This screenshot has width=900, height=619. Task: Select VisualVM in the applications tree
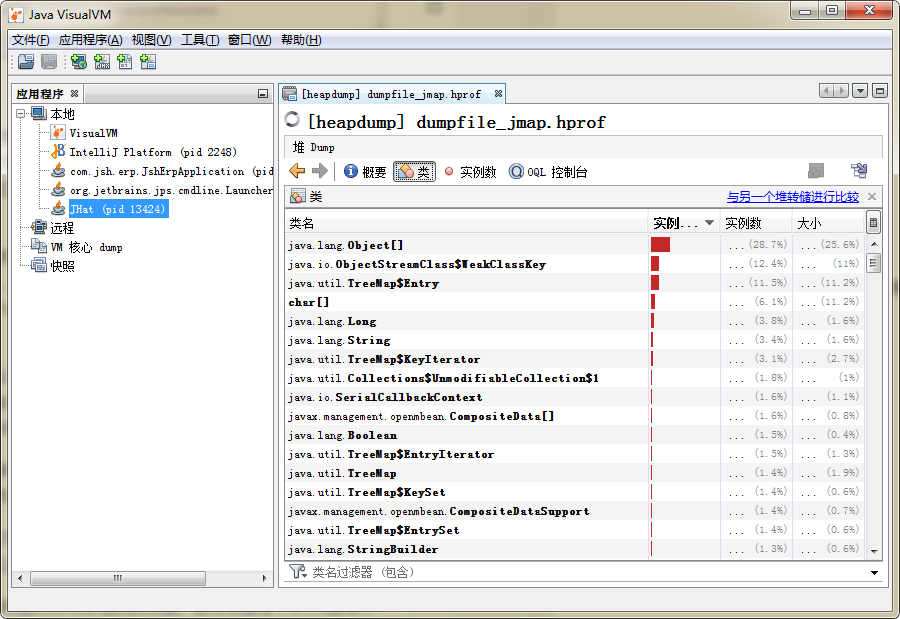[94, 133]
